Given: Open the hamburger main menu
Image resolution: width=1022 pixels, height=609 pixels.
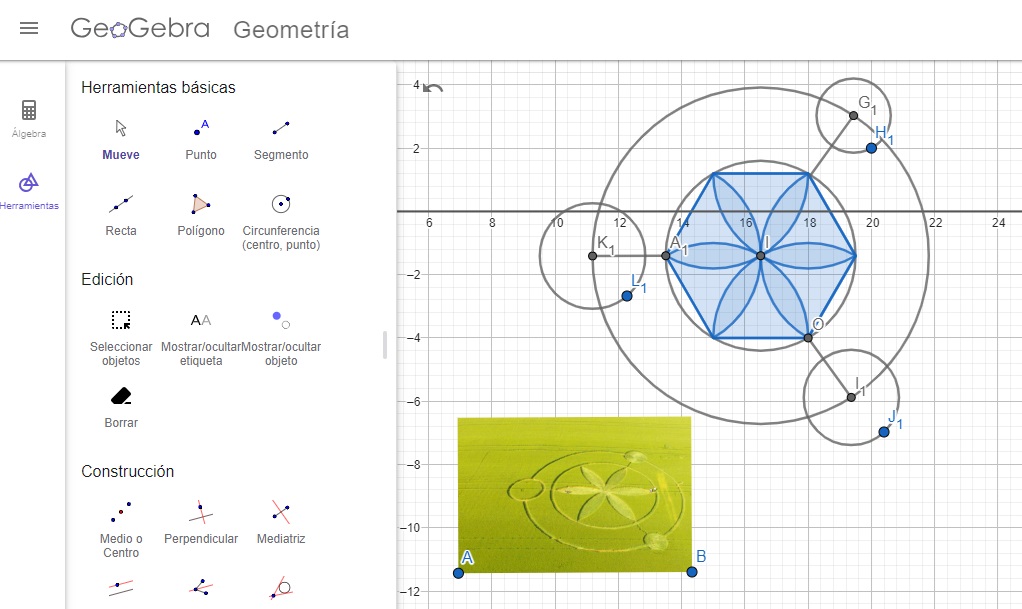Looking at the screenshot, I should tap(29, 28).
